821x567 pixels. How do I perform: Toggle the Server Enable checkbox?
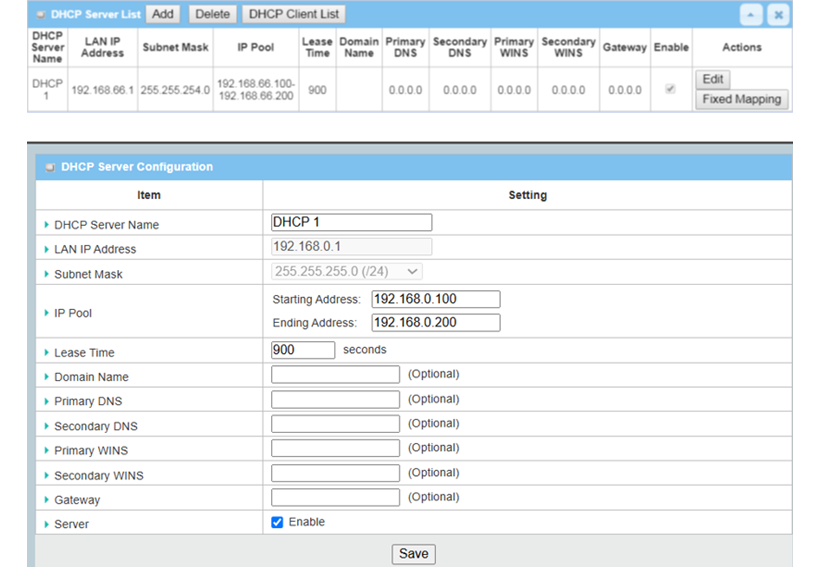(x=277, y=522)
